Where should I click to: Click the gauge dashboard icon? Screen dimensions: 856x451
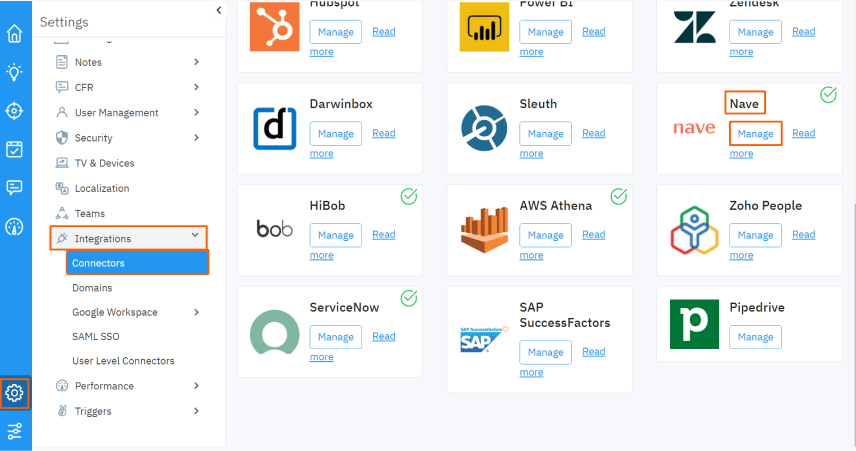(15, 227)
